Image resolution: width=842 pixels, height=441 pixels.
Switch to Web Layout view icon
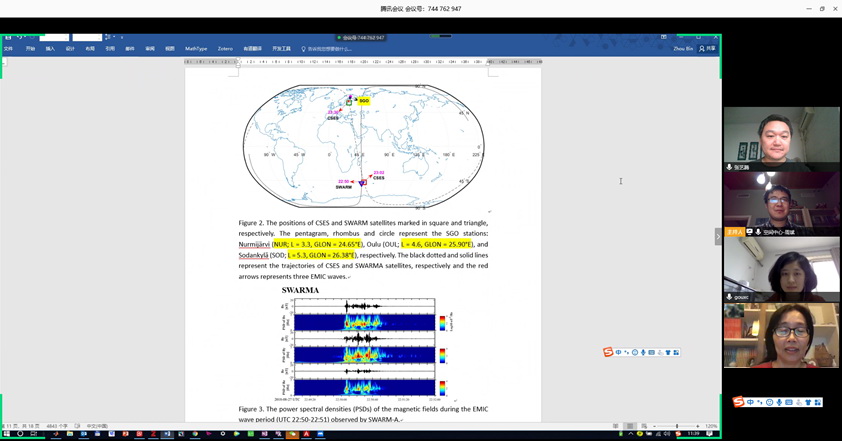[644, 426]
